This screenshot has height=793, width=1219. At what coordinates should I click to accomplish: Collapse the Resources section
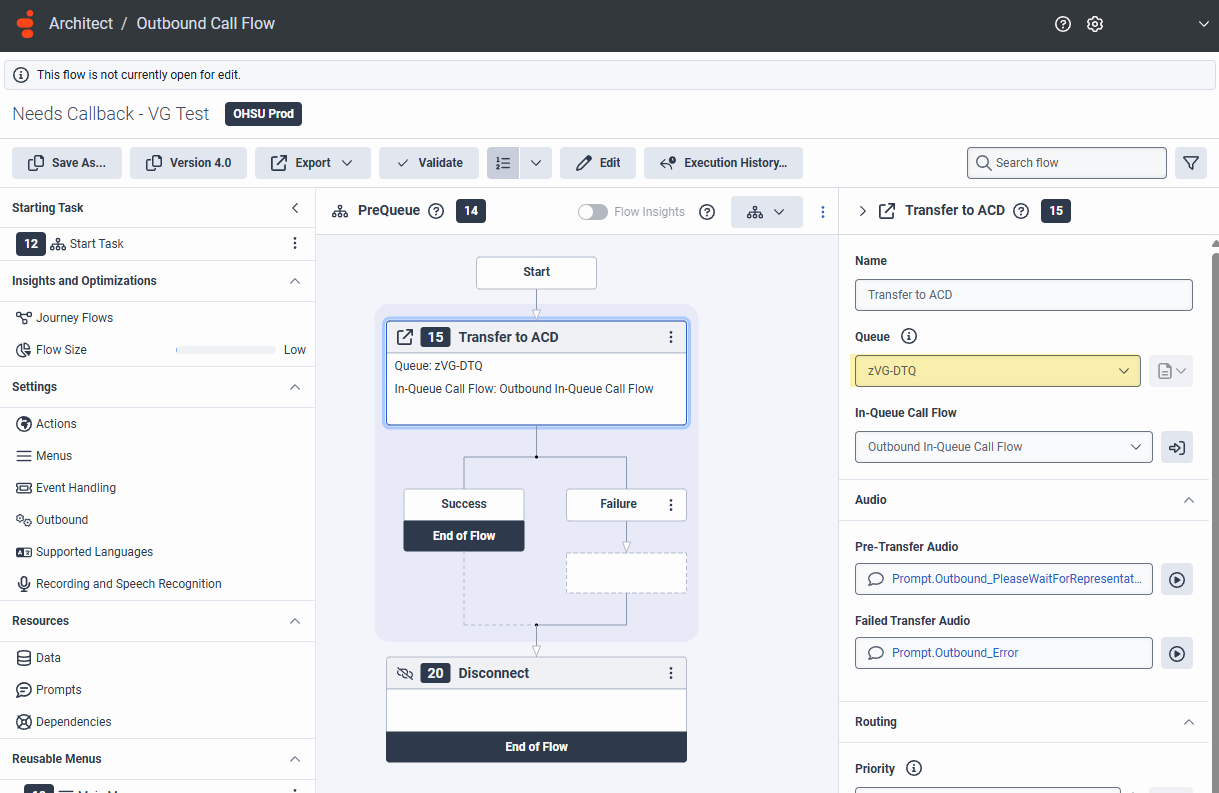pos(295,621)
